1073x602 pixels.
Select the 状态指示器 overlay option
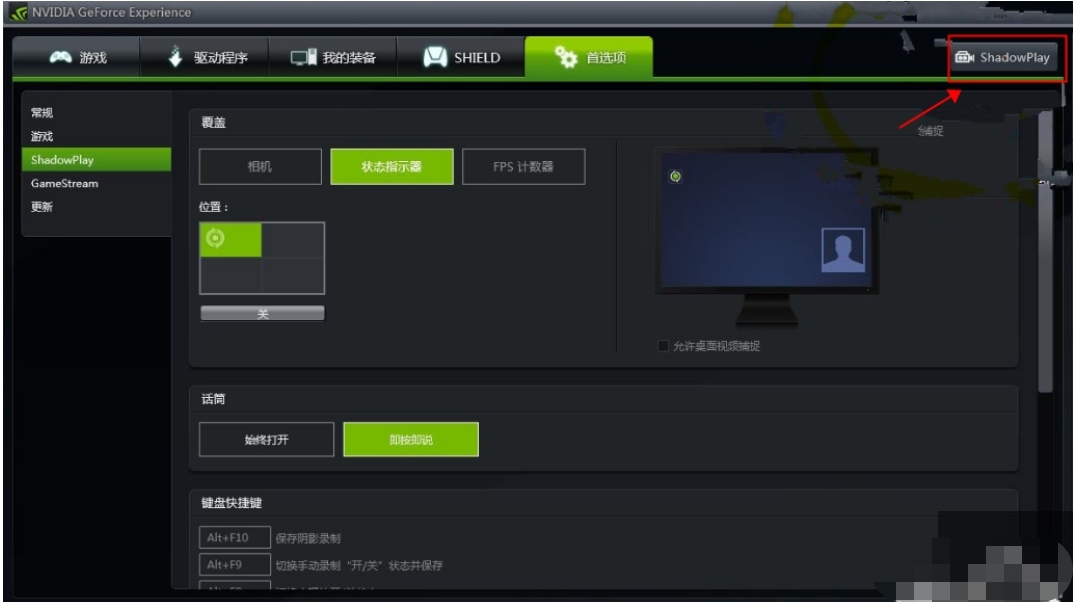coord(391,166)
